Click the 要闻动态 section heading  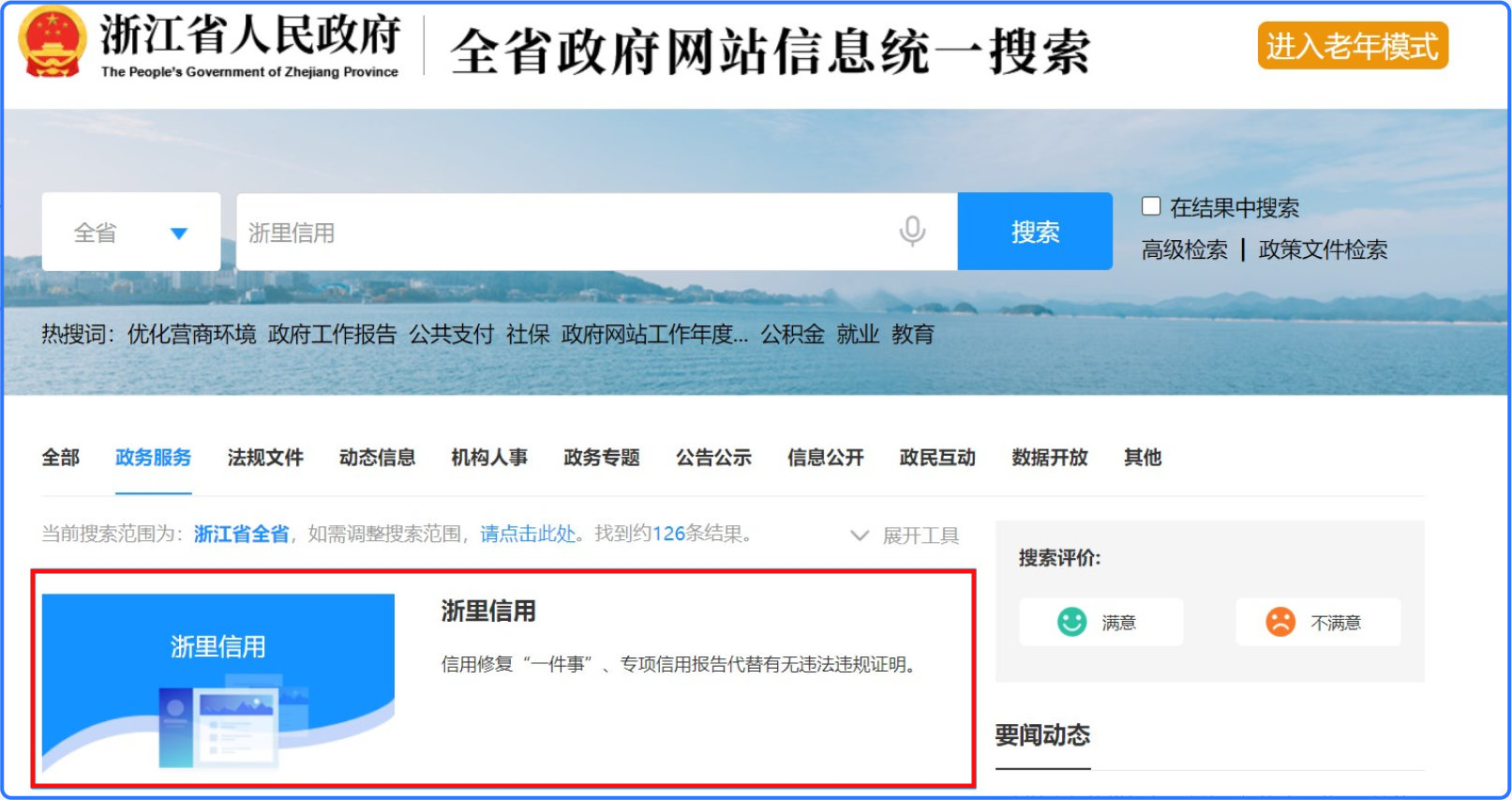1042,735
